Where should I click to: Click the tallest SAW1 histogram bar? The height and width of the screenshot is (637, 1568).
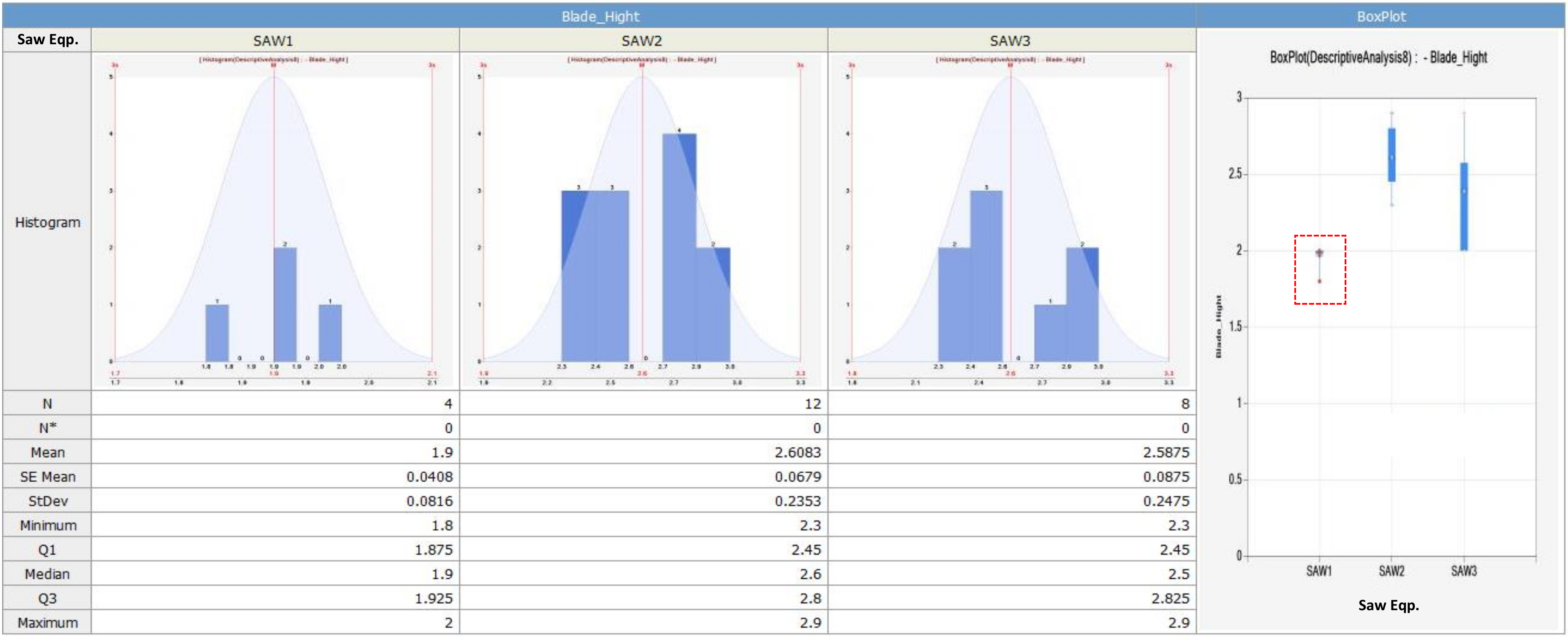[x=285, y=304]
